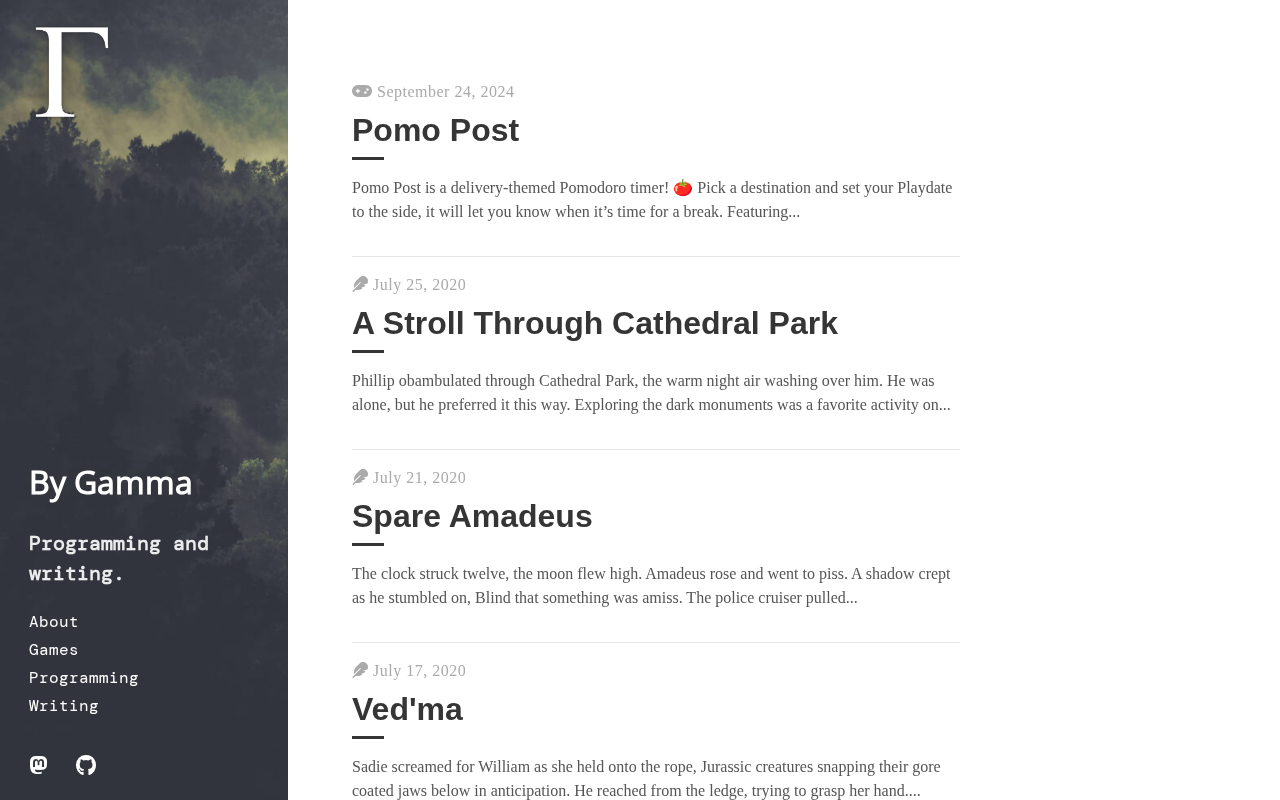
Task: Click the By Gamma site title
Action: click(x=110, y=484)
